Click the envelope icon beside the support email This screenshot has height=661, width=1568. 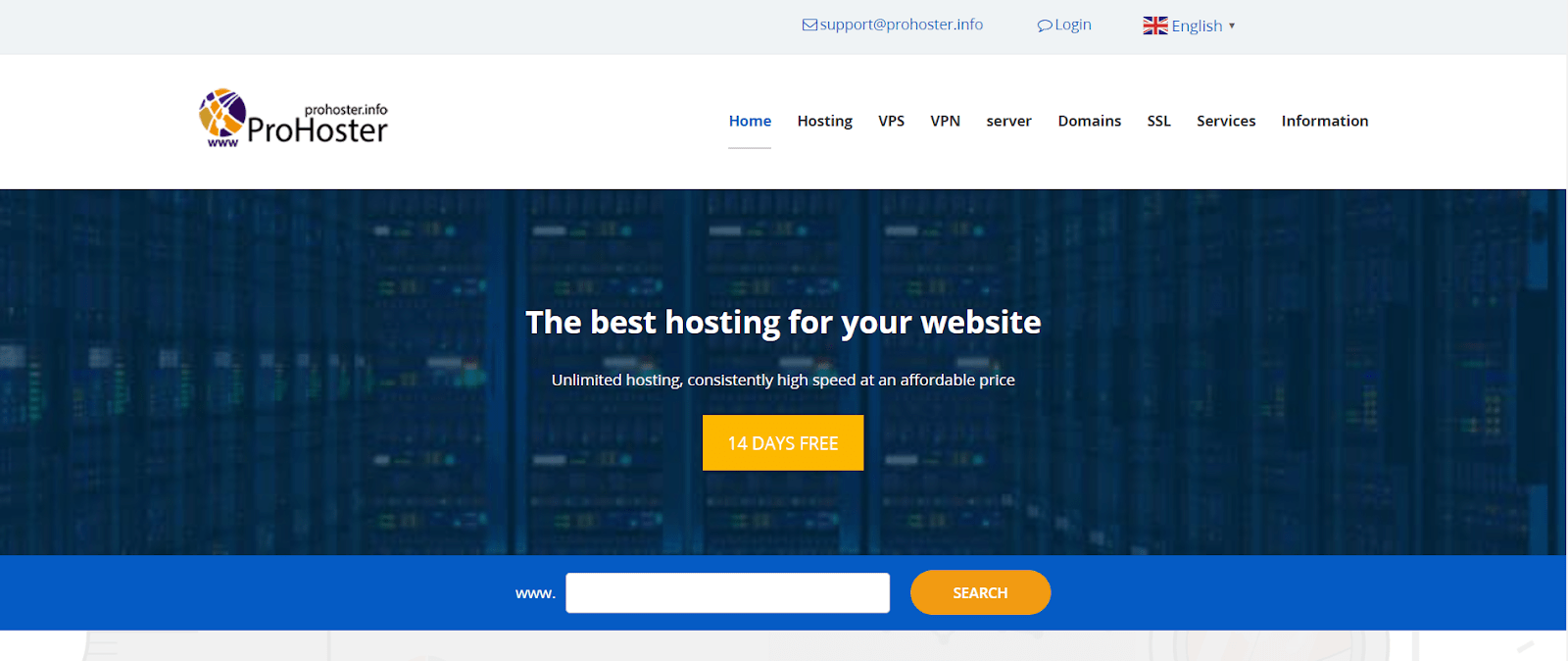coord(809,25)
